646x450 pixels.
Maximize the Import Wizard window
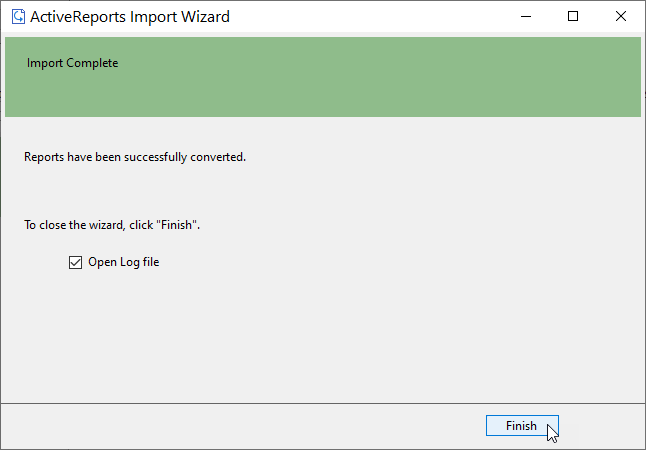tap(573, 16)
